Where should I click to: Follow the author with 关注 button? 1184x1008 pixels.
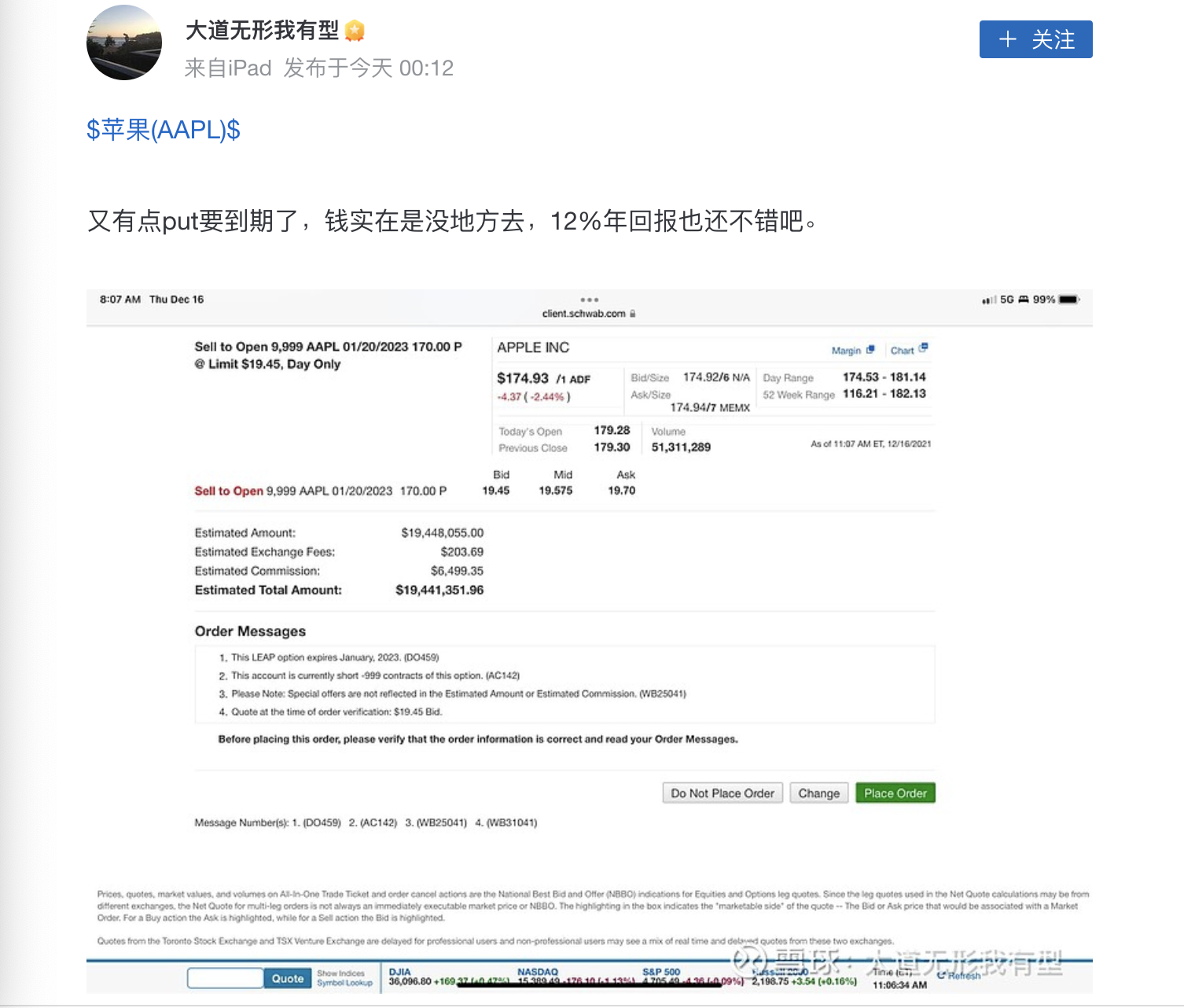point(1035,39)
